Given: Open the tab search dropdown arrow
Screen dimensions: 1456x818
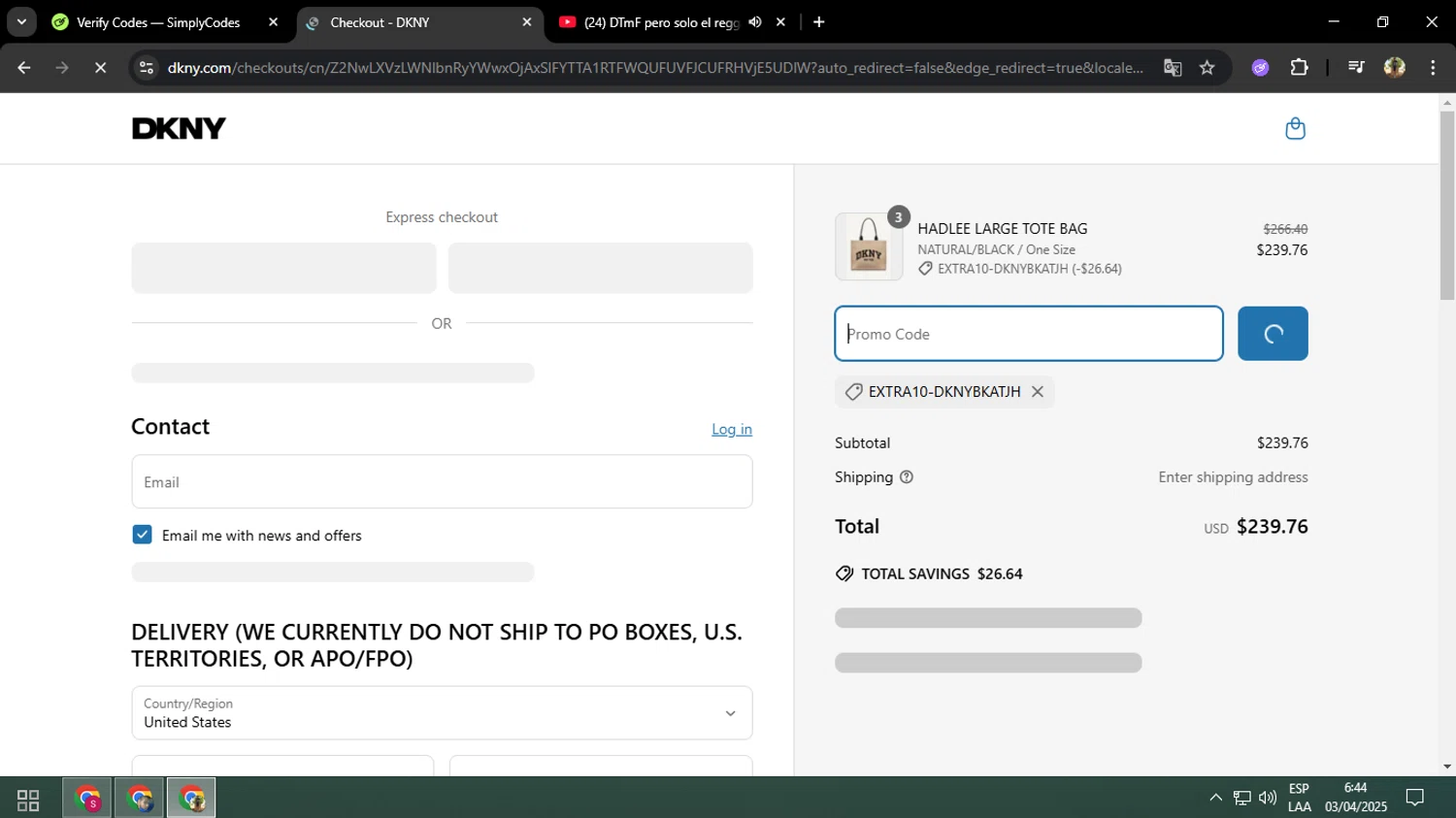Looking at the screenshot, I should pyautogui.click(x=21, y=21).
